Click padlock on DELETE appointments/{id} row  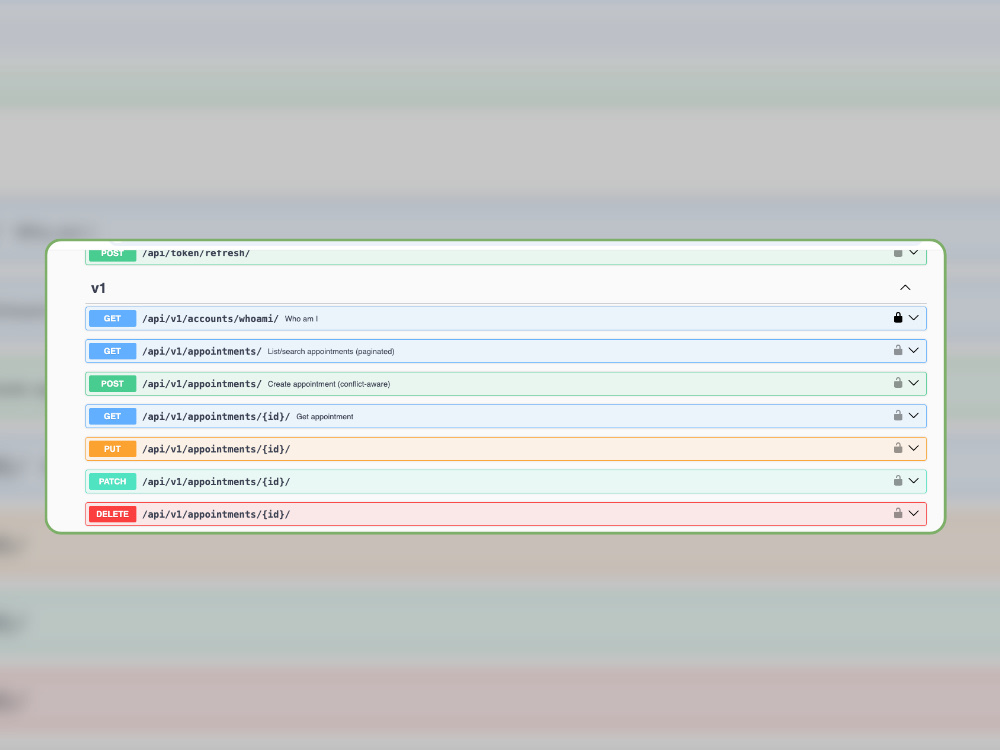point(898,513)
